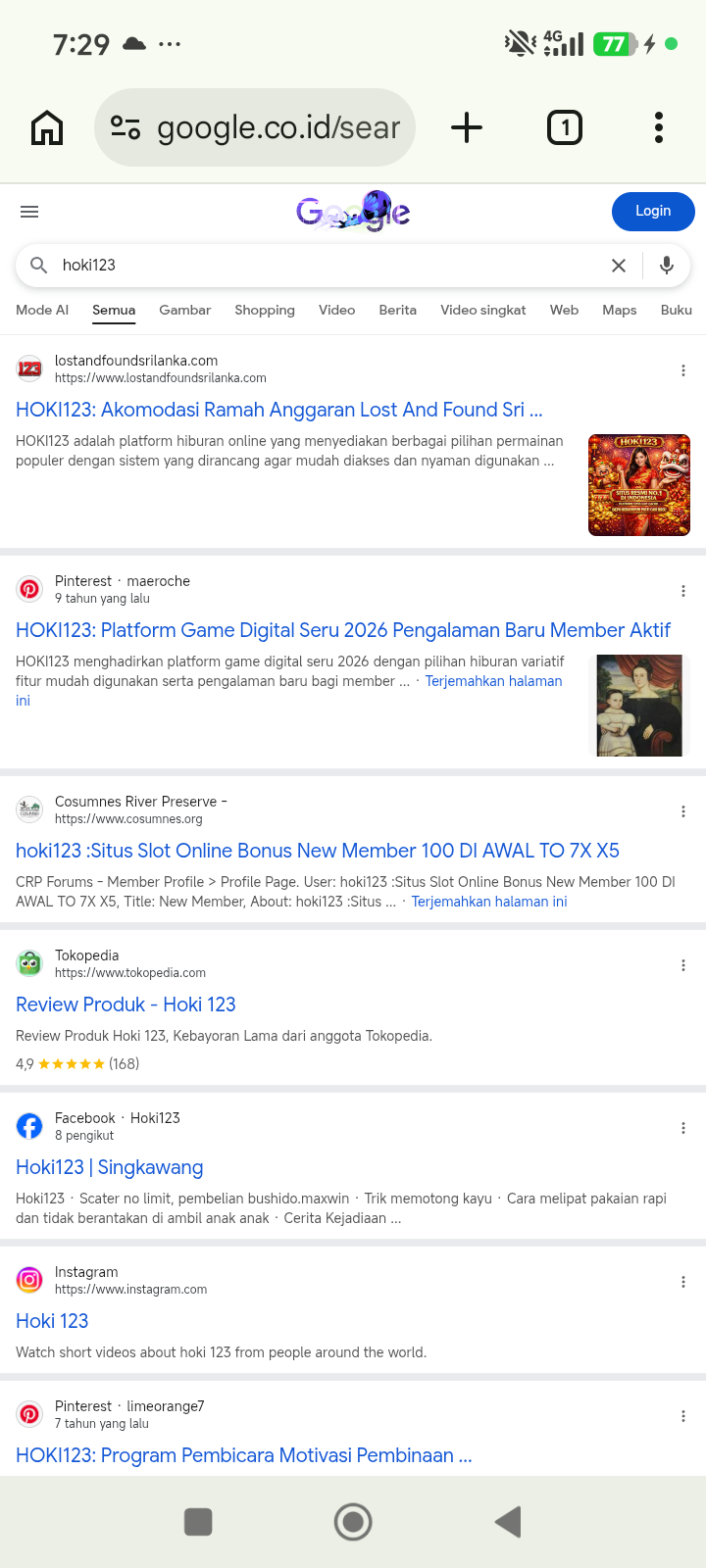Viewport: 706px width, 1568px height.
Task: Open site settings icon in address bar
Action: pos(126,127)
